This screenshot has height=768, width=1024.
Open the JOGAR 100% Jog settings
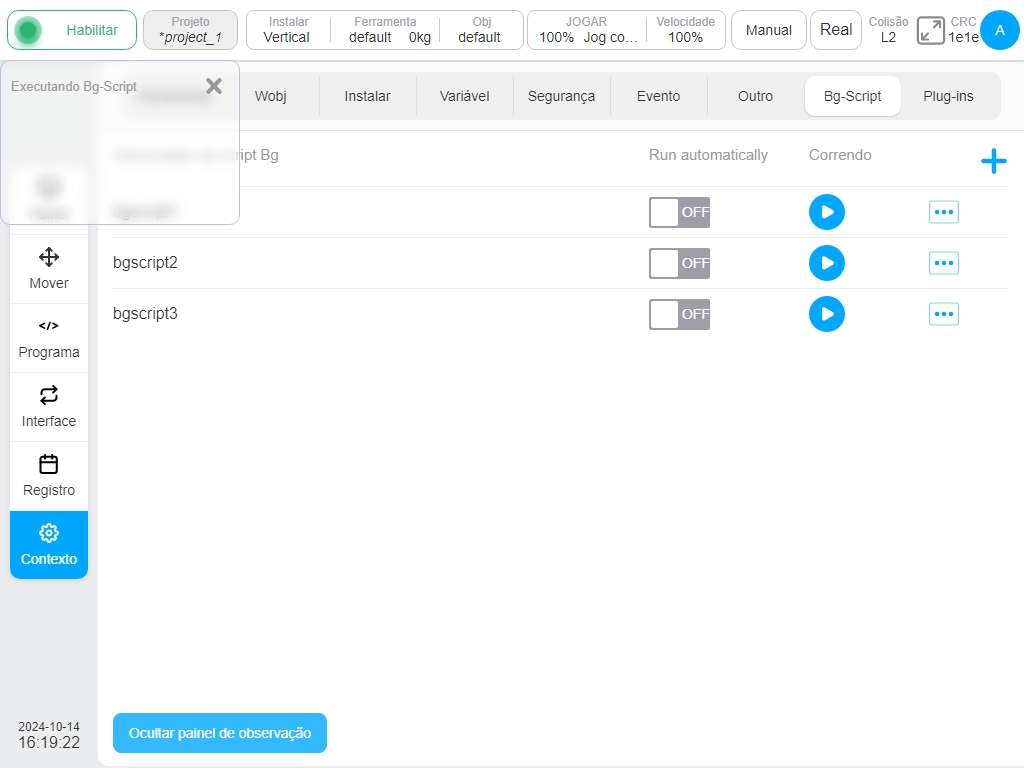click(x=586, y=30)
